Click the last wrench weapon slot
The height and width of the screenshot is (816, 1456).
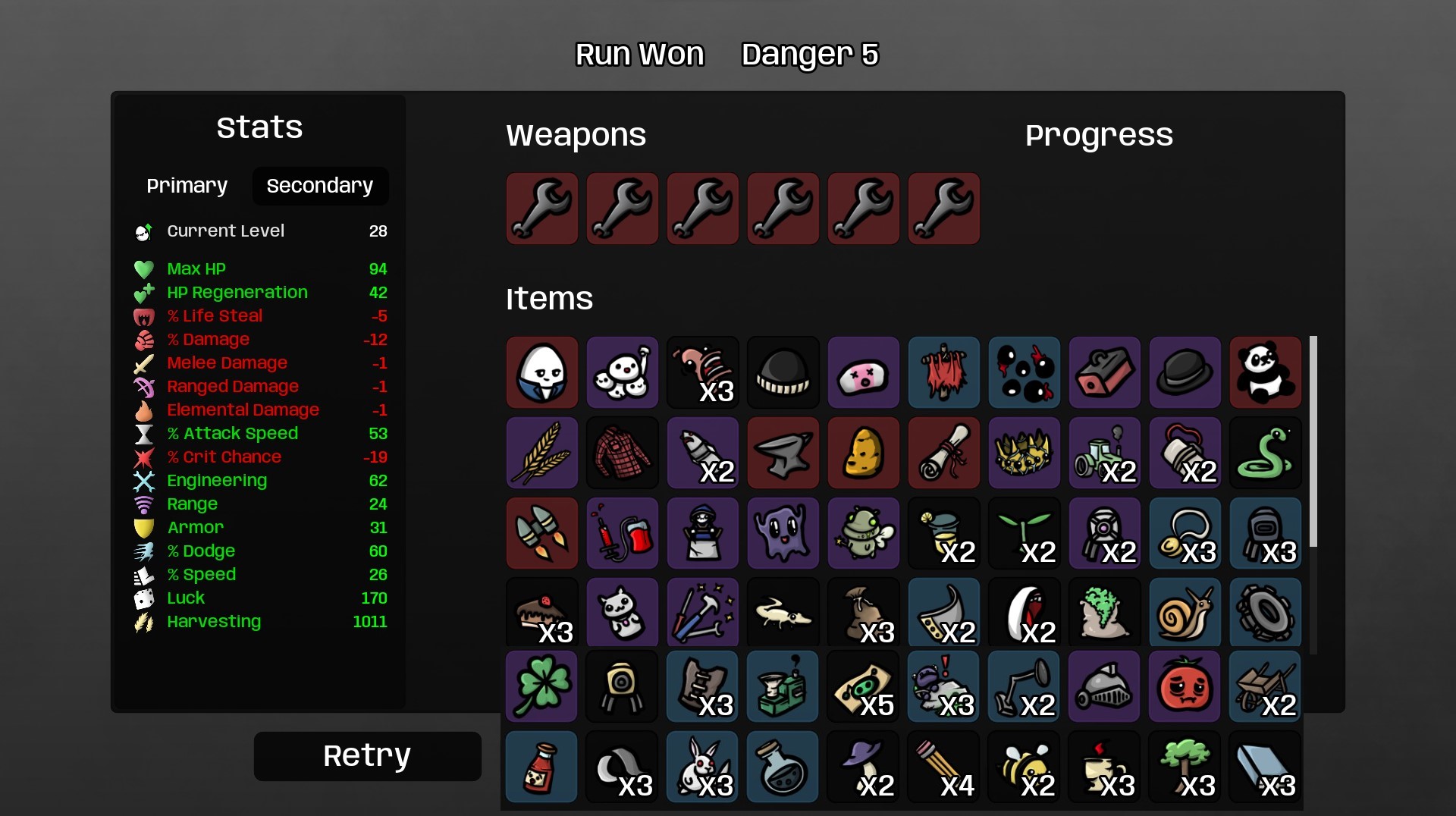(x=944, y=209)
